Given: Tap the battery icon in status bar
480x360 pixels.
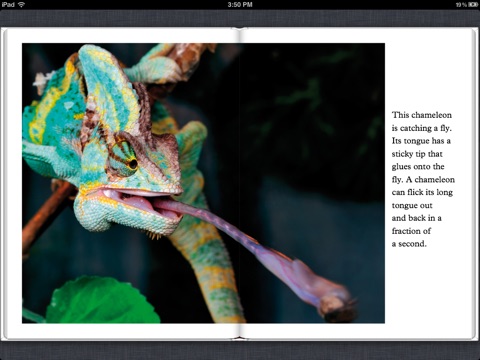Looking at the screenshot, I should click(473, 5).
